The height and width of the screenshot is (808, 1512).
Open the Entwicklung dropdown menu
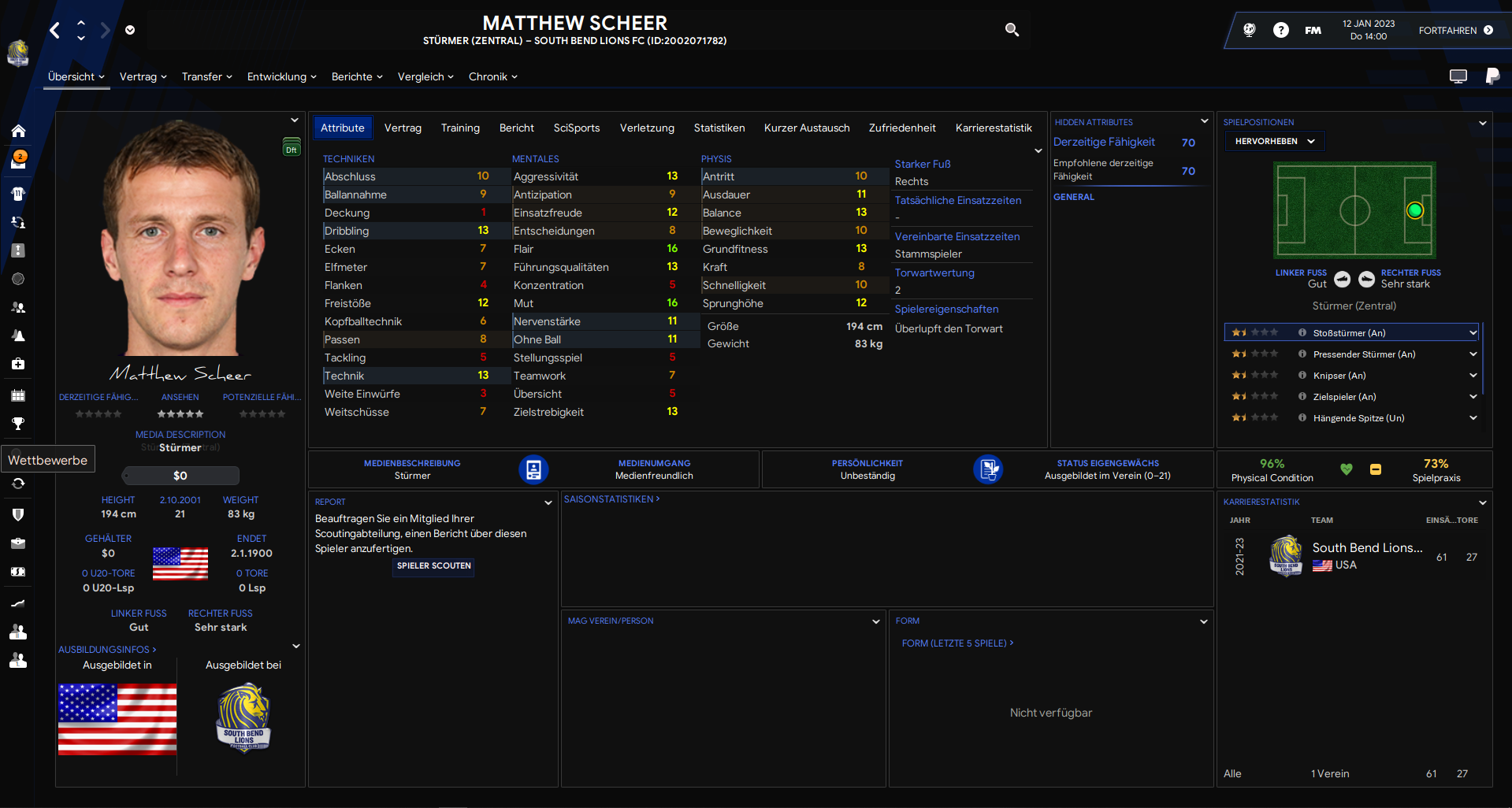pos(282,76)
